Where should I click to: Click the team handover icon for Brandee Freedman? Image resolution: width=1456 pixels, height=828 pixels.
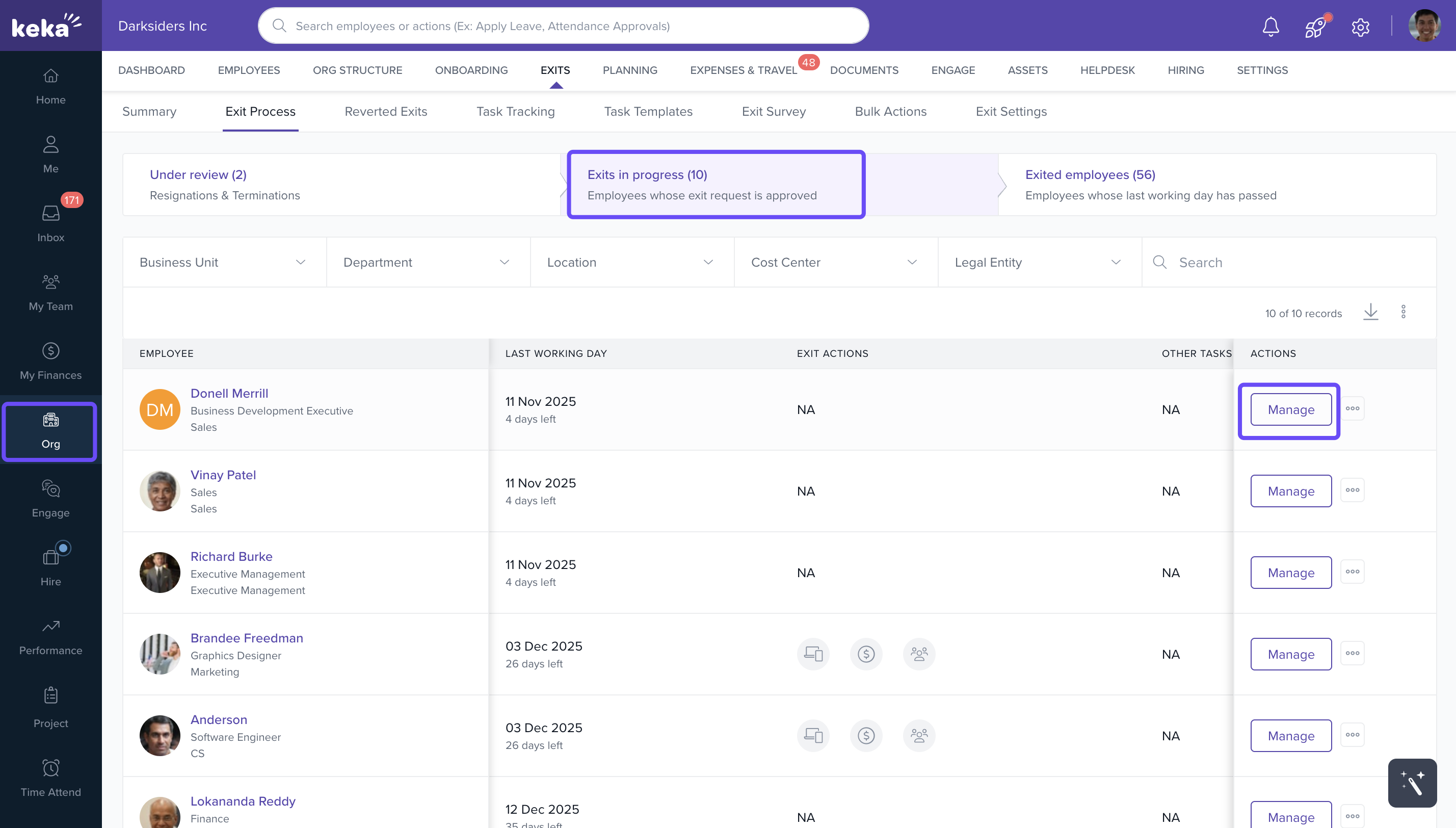(918, 654)
